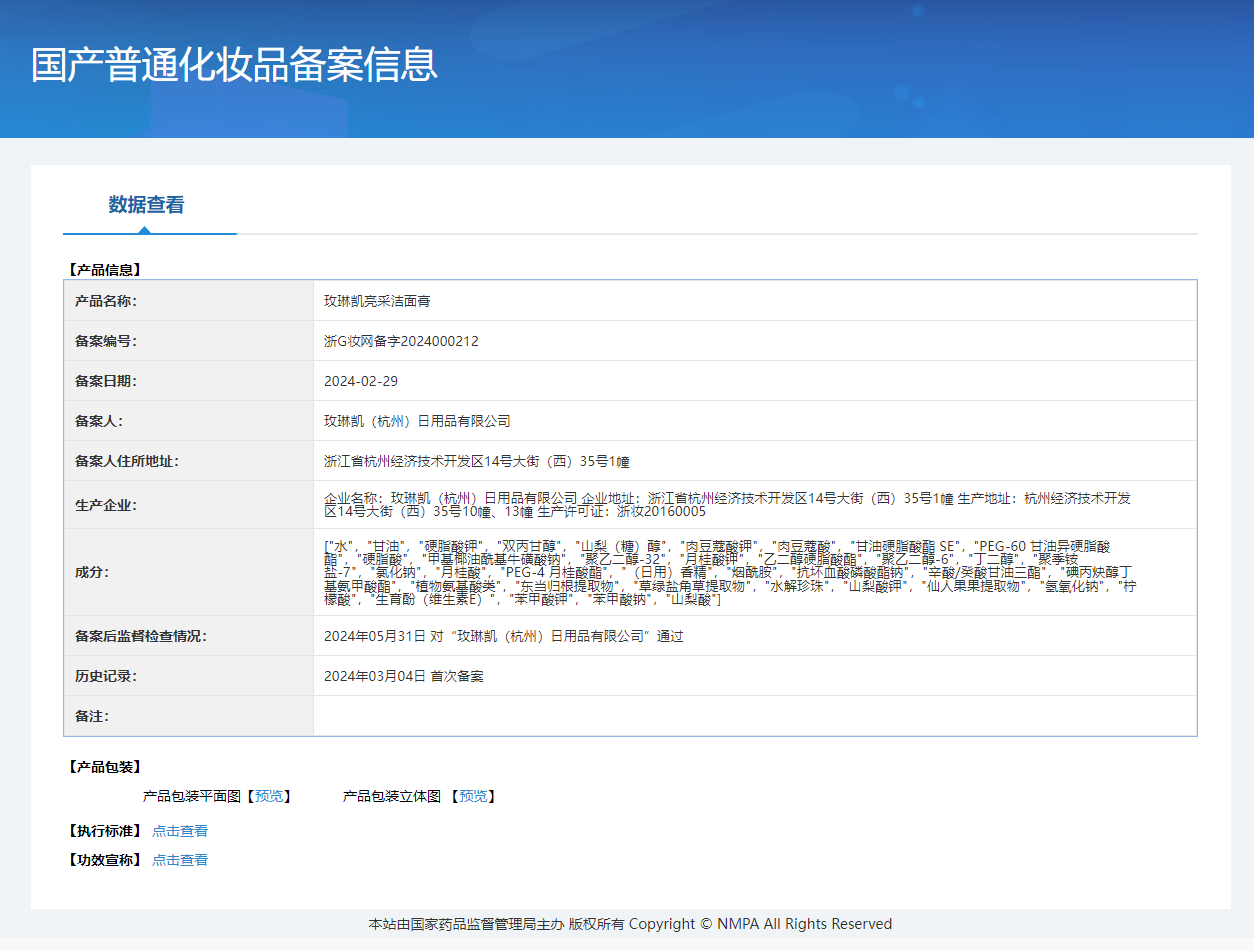
Task: Select 2024年03月04日 首次备案 history entry
Action: (x=404, y=676)
